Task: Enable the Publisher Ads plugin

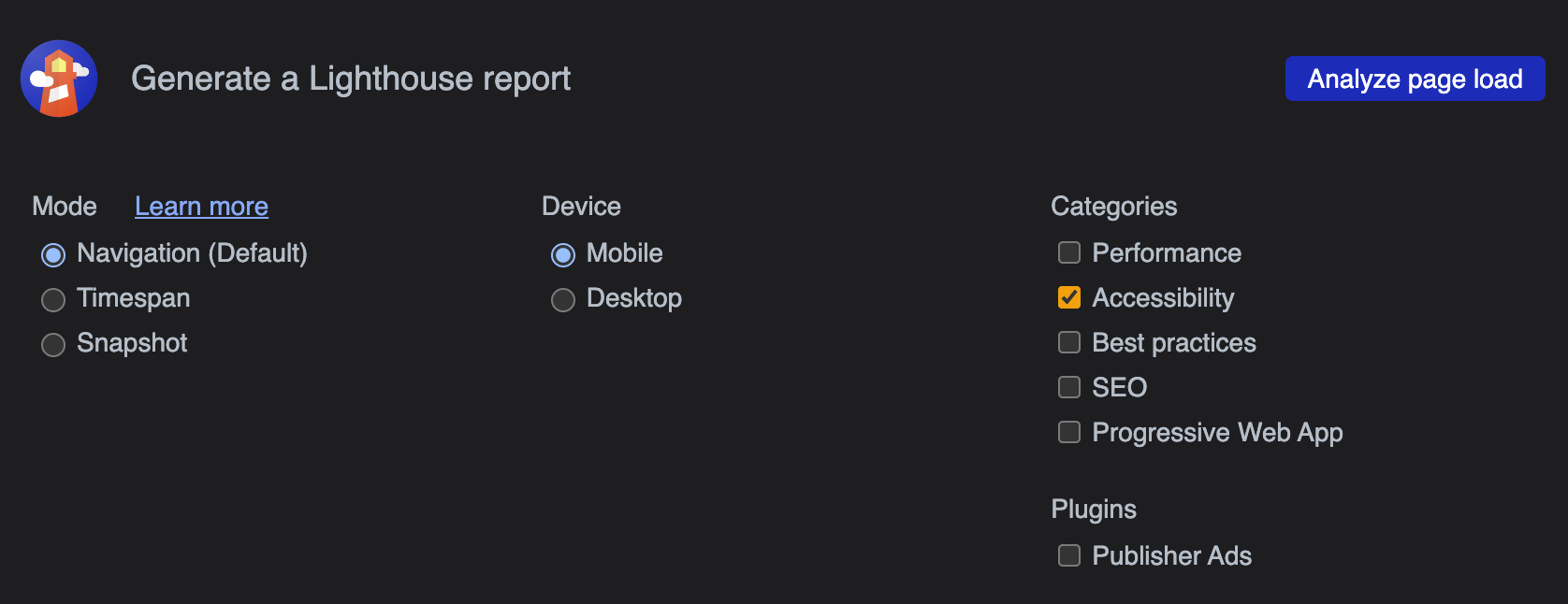Action: click(1068, 555)
